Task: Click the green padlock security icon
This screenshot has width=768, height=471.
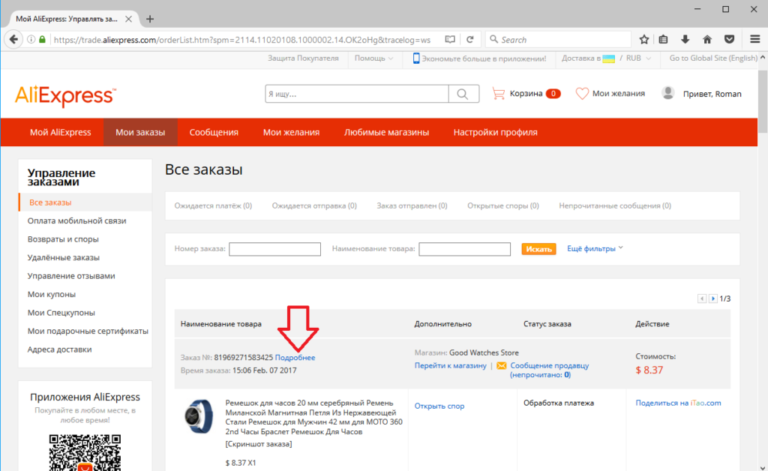Action: pyautogui.click(x=43, y=40)
